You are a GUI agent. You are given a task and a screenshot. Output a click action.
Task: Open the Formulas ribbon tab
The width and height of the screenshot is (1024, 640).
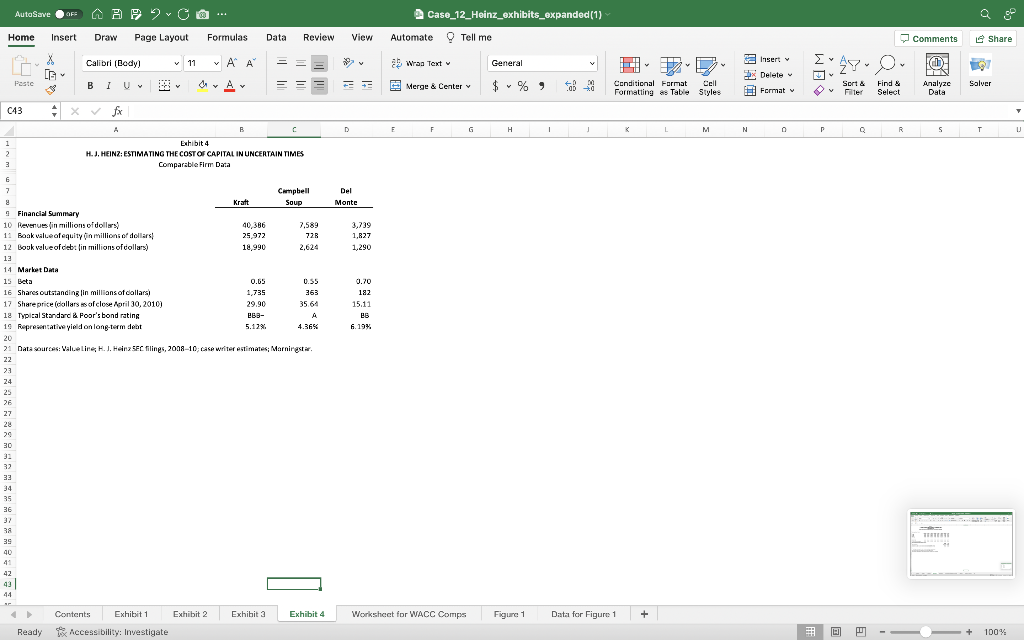click(227, 37)
